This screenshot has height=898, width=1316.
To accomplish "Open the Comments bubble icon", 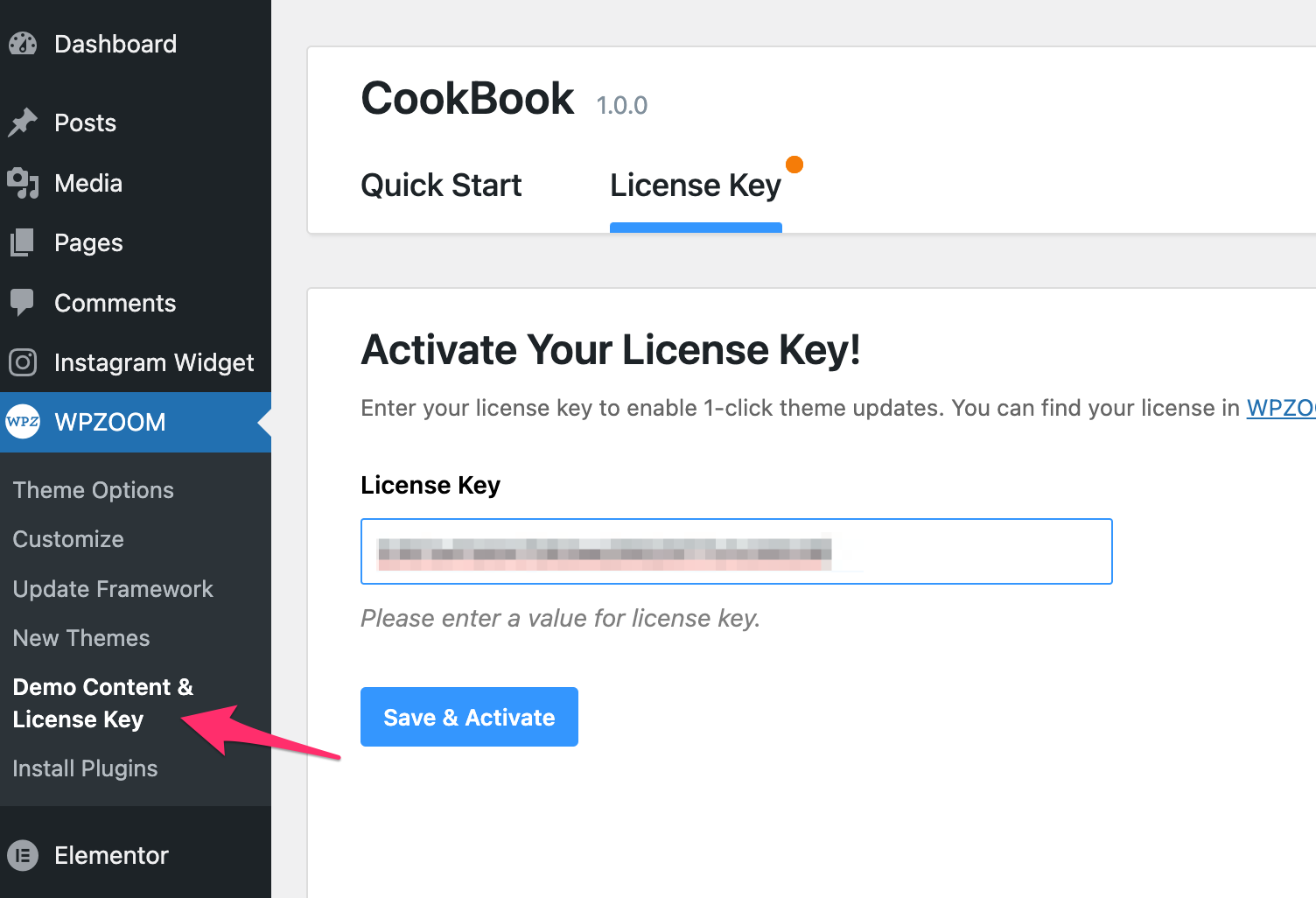I will [23, 303].
